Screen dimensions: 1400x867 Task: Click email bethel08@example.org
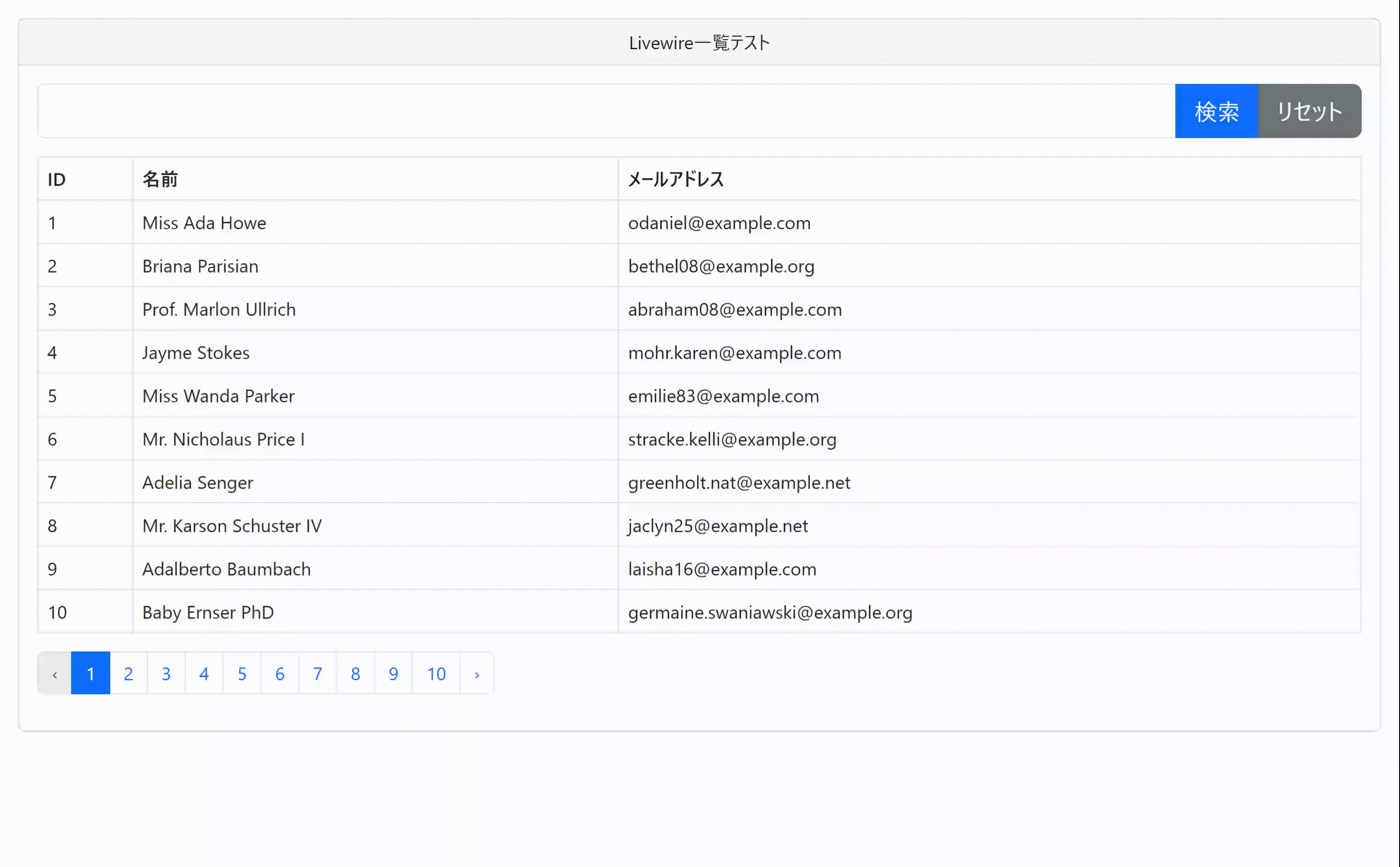[721, 266]
